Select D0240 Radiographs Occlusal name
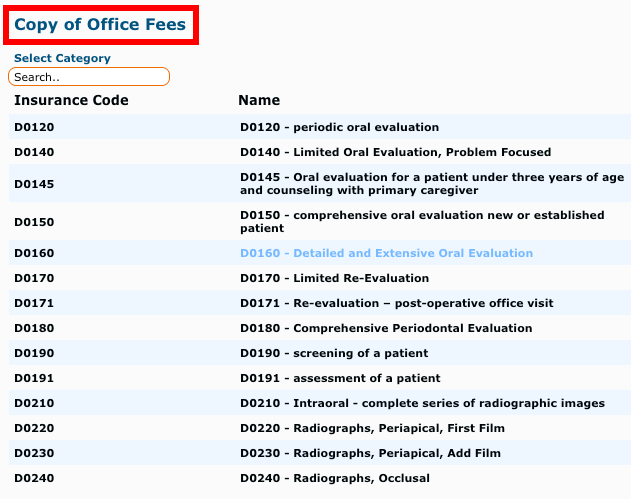The height and width of the screenshot is (499, 631). pos(335,478)
